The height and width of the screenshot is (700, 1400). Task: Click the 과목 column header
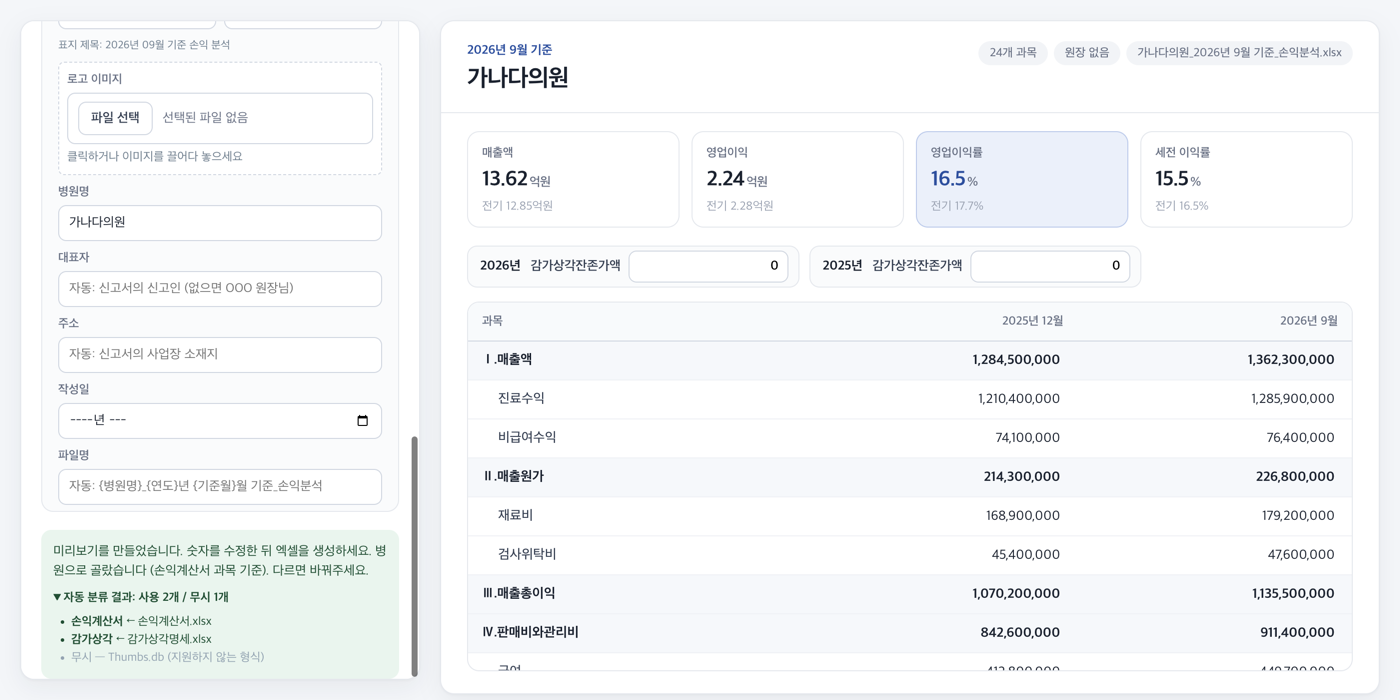tap(492, 321)
